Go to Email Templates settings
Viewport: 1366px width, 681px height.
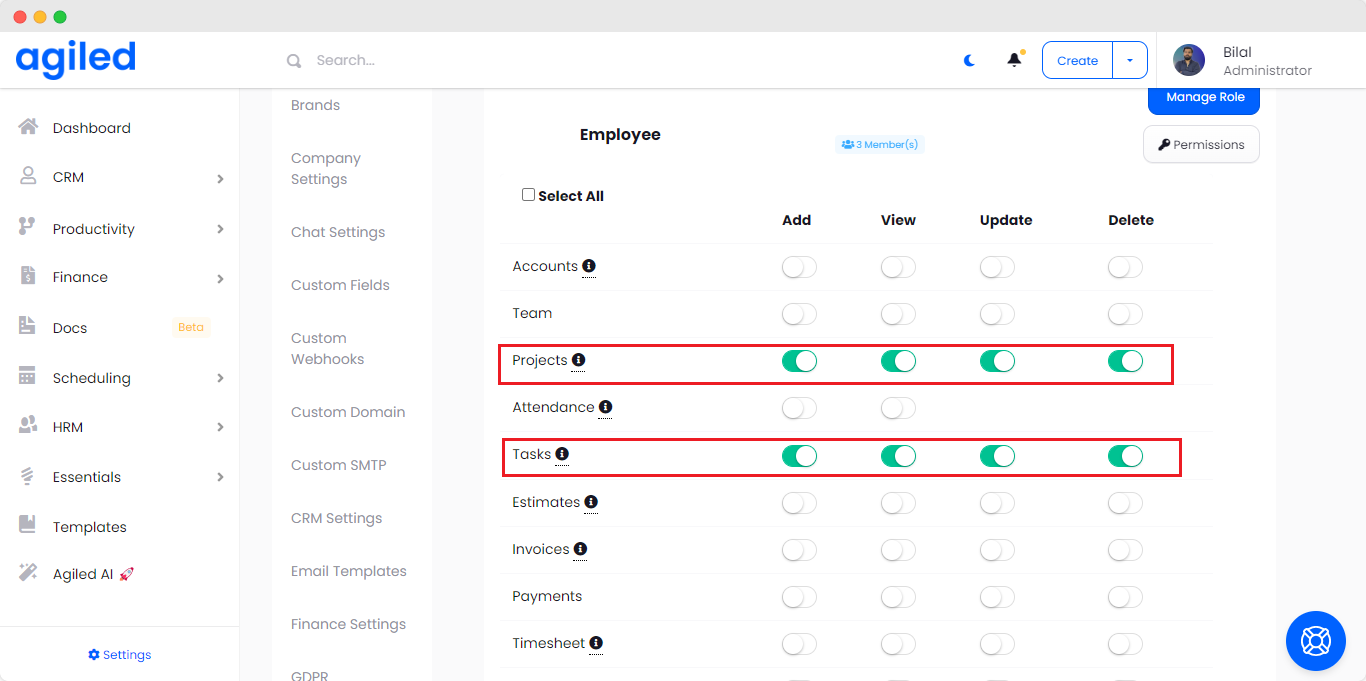click(x=348, y=571)
